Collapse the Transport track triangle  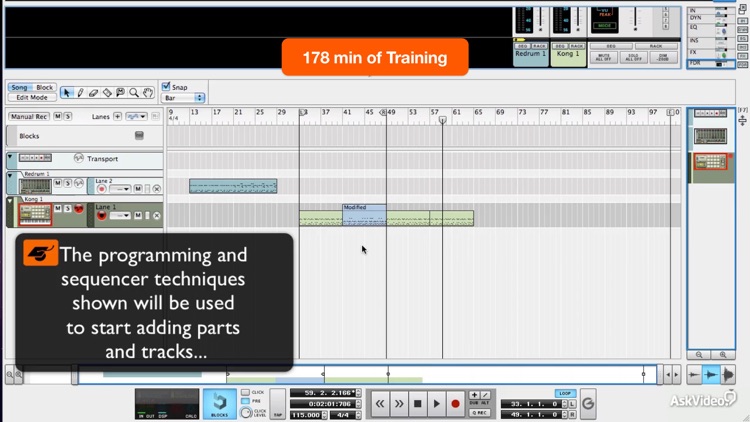10,157
